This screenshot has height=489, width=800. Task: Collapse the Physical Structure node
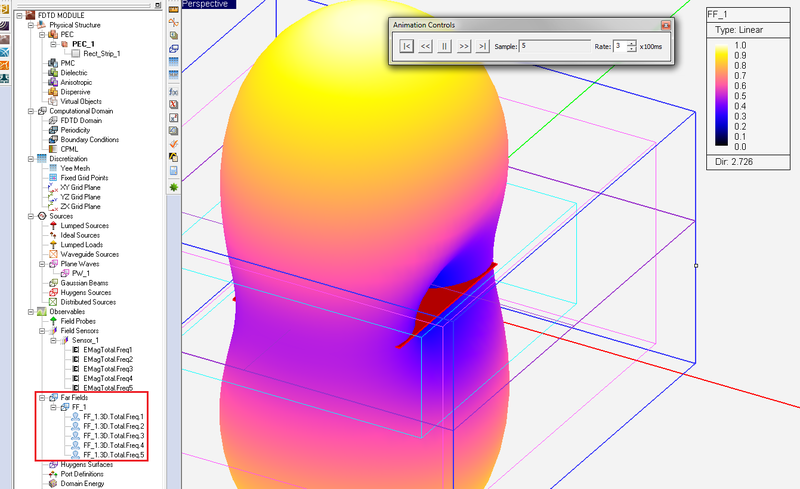pos(30,24)
